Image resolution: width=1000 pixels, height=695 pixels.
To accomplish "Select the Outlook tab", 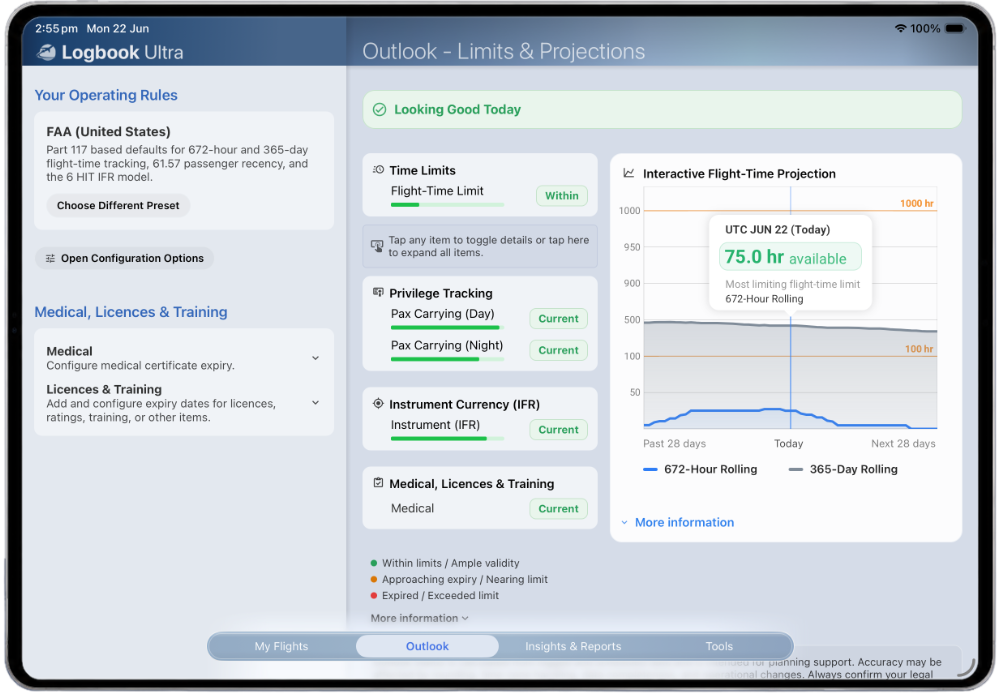I will 427,646.
